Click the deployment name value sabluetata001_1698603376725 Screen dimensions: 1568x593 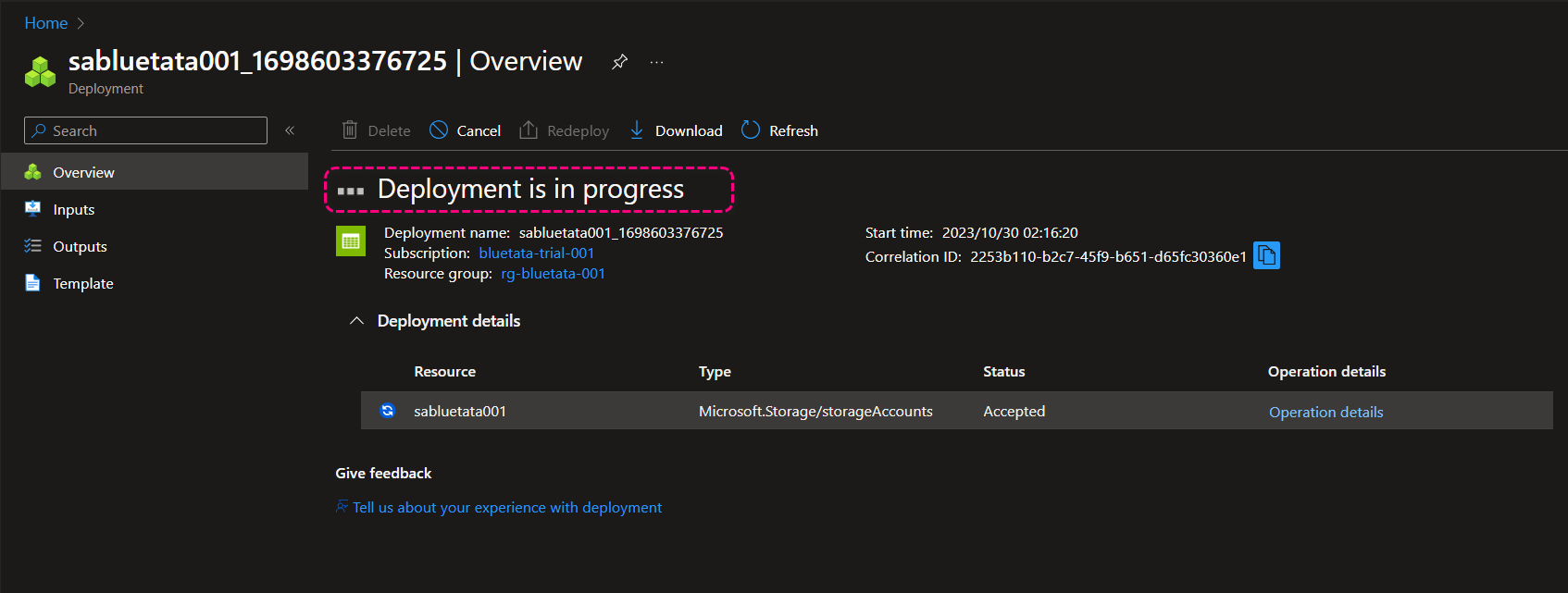point(621,232)
